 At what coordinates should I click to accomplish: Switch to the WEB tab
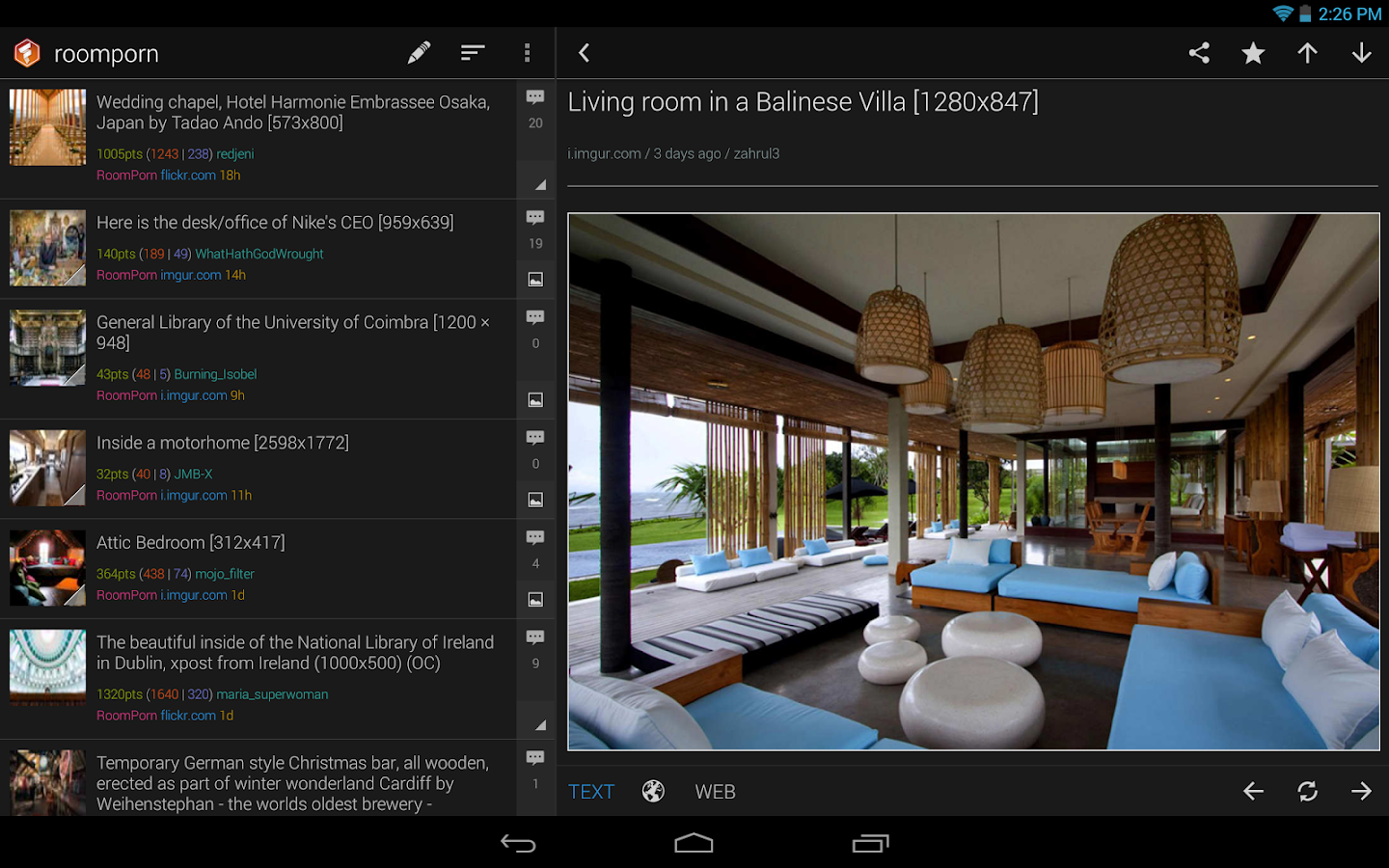click(x=715, y=792)
